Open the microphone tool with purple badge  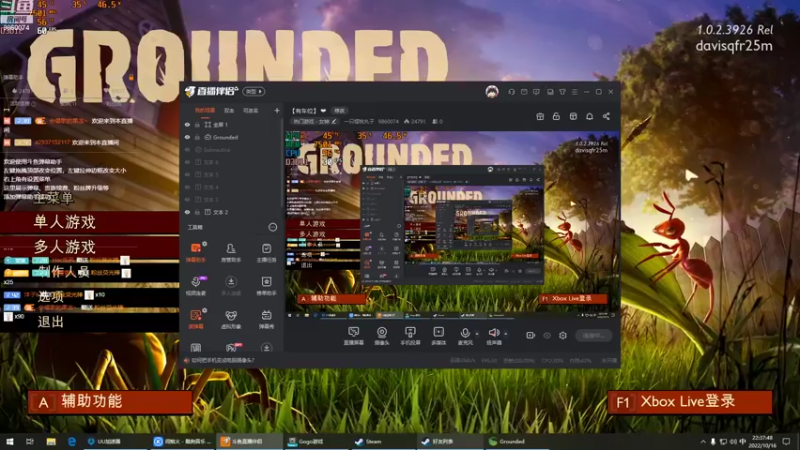tap(196, 285)
